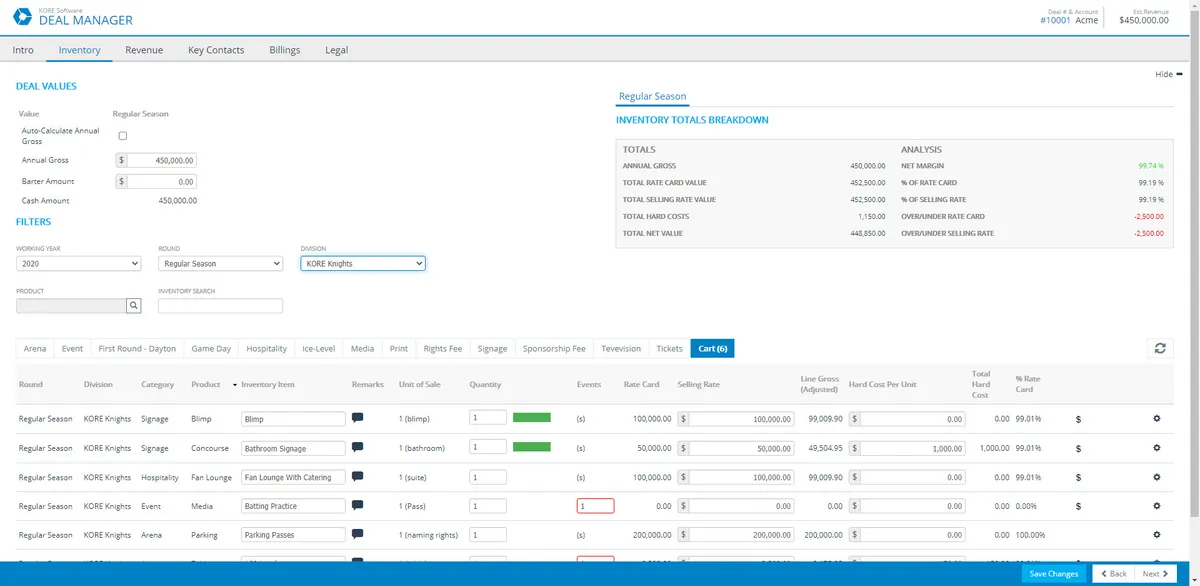This screenshot has height=586, width=1200.
Task: Edit Blimp selling rate field
Action: pyautogui.click(x=742, y=420)
